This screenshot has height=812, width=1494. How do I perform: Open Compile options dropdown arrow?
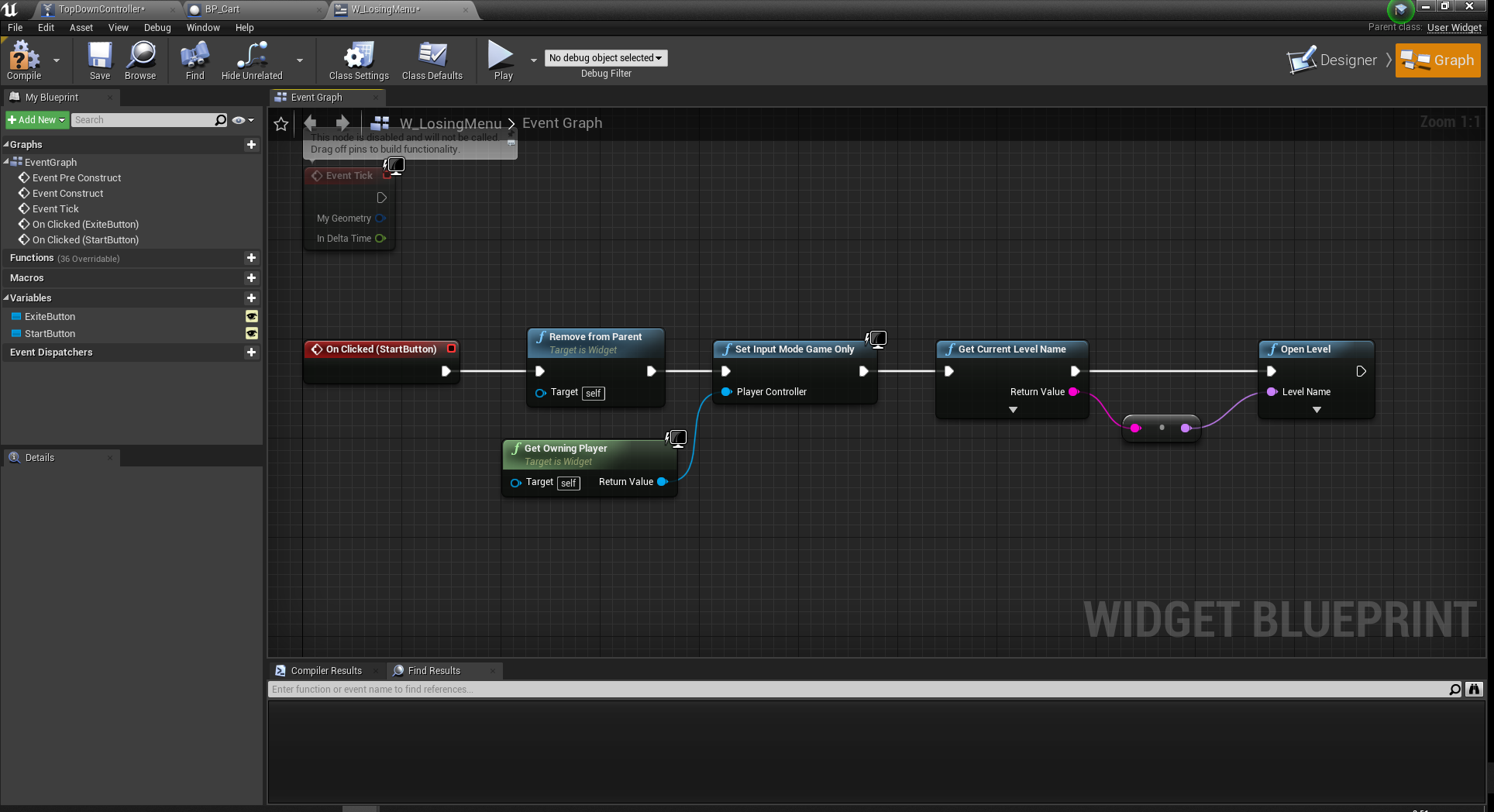point(57,60)
